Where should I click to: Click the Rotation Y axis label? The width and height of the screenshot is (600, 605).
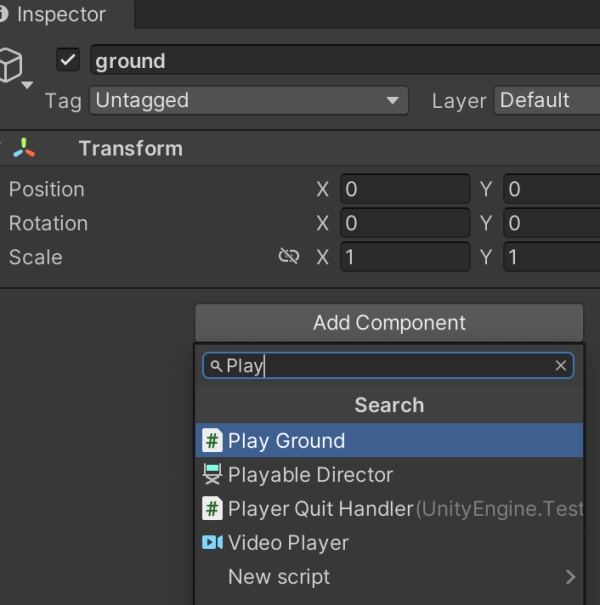tap(486, 223)
